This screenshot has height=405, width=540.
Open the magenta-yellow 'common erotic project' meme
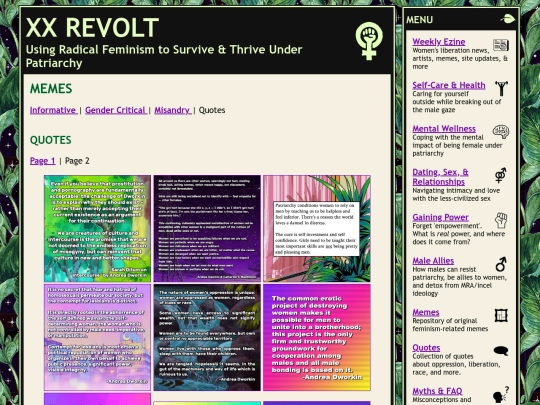pyautogui.click(x=317, y=337)
